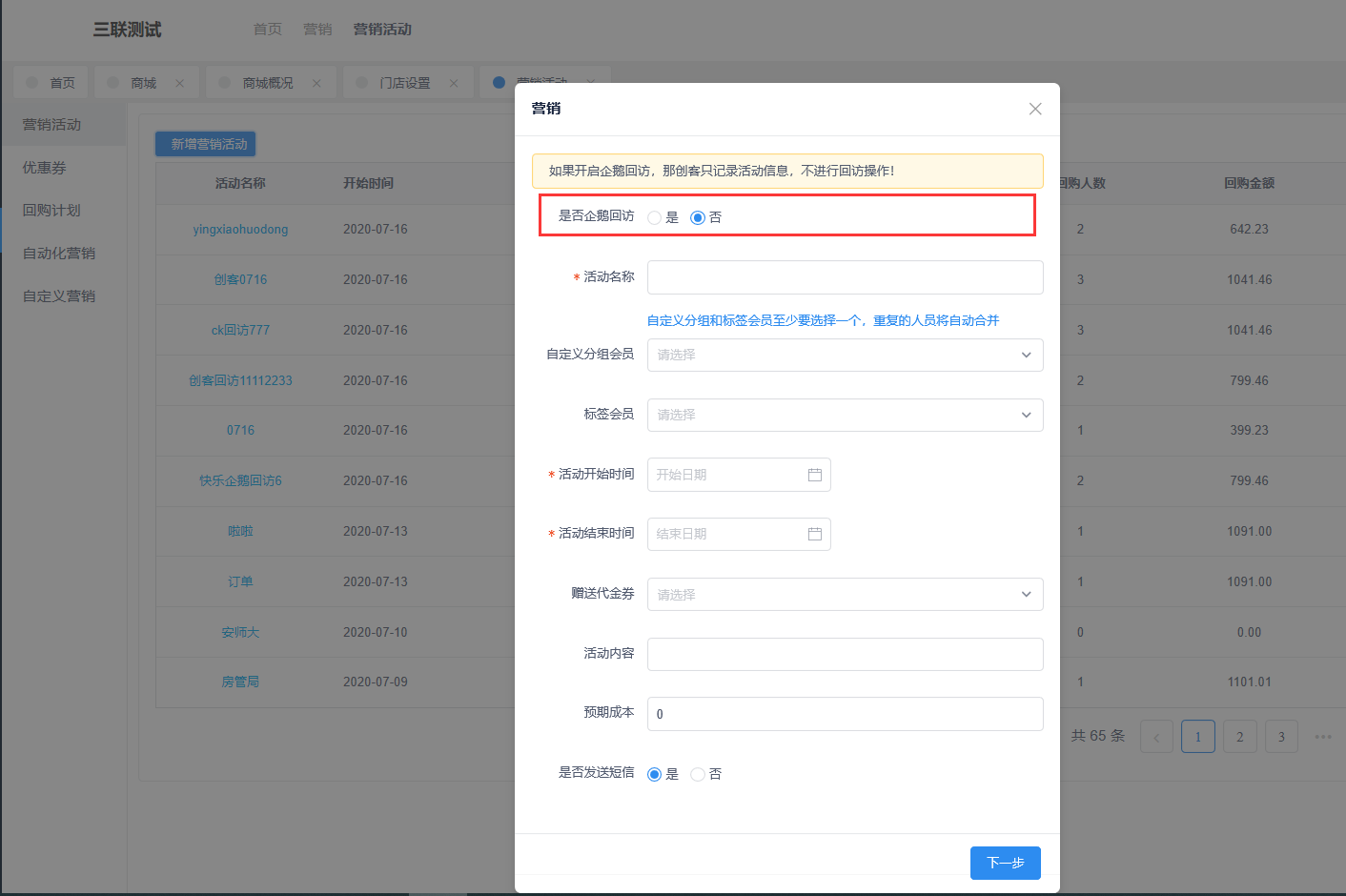Open 营销 in top navigation

pyautogui.click(x=317, y=30)
